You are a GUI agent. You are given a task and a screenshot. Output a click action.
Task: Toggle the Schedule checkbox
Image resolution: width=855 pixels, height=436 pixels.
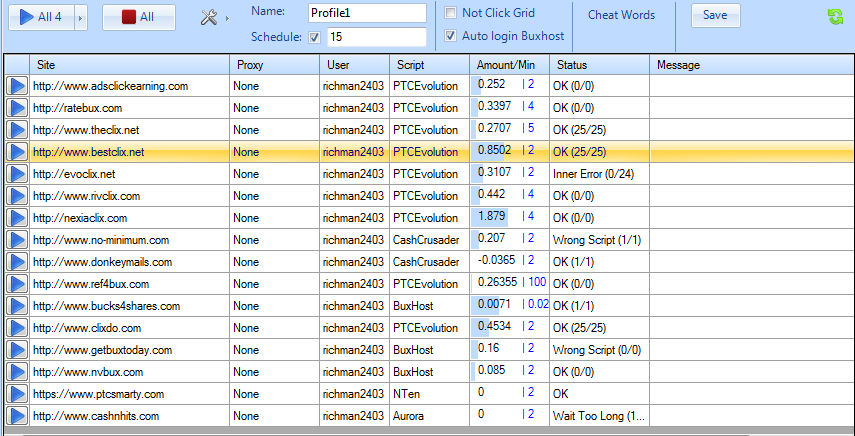(315, 38)
